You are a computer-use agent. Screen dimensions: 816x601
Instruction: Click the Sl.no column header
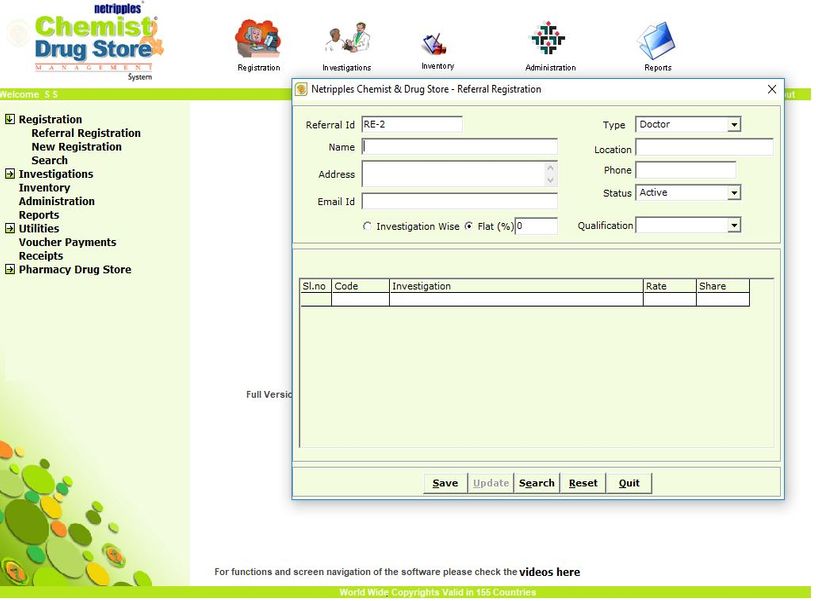316,286
